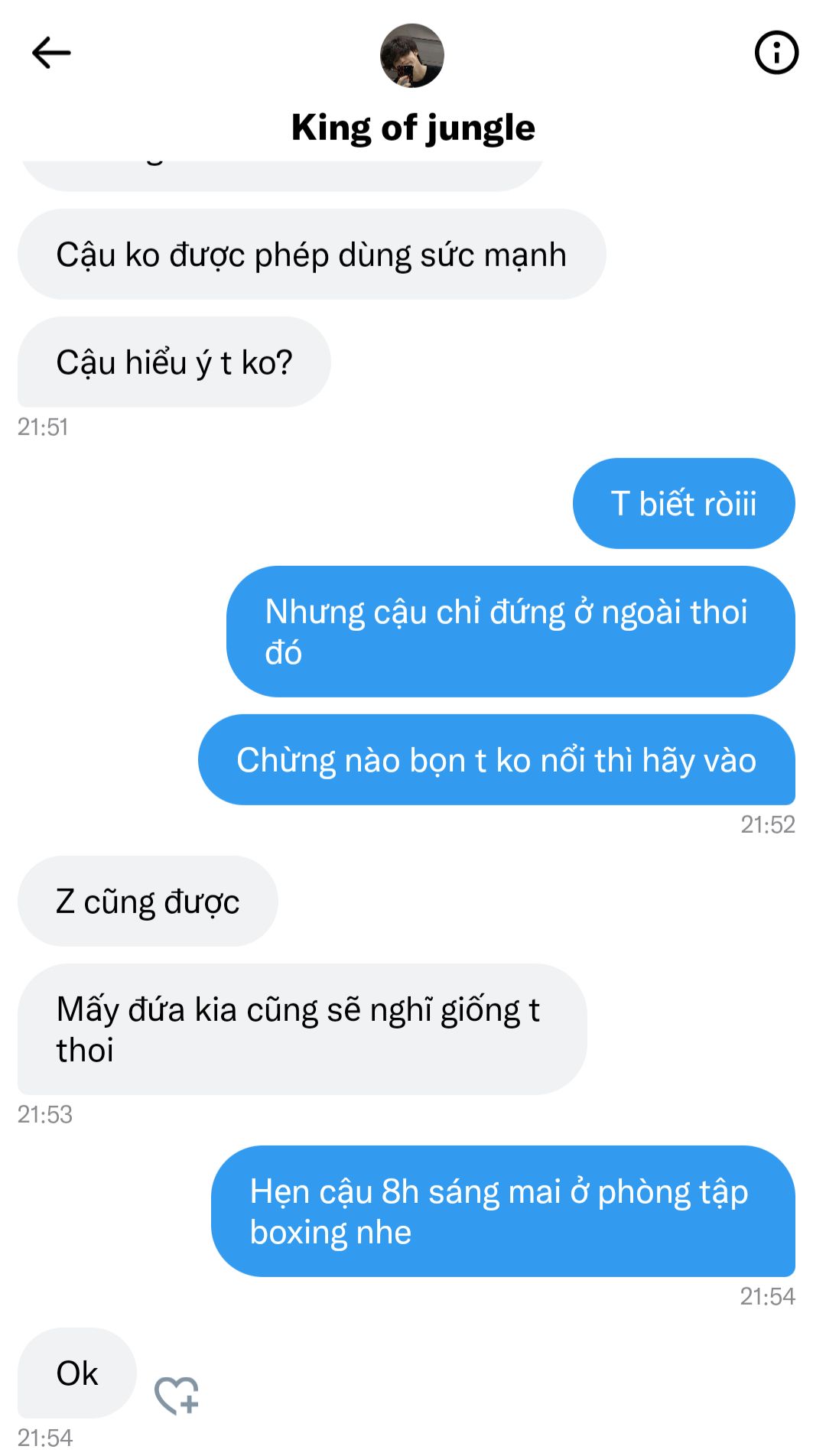This screenshot has width=826, height=1456.
Task: Tap the 21:52 timestamp under sent messages
Action: coord(768,824)
